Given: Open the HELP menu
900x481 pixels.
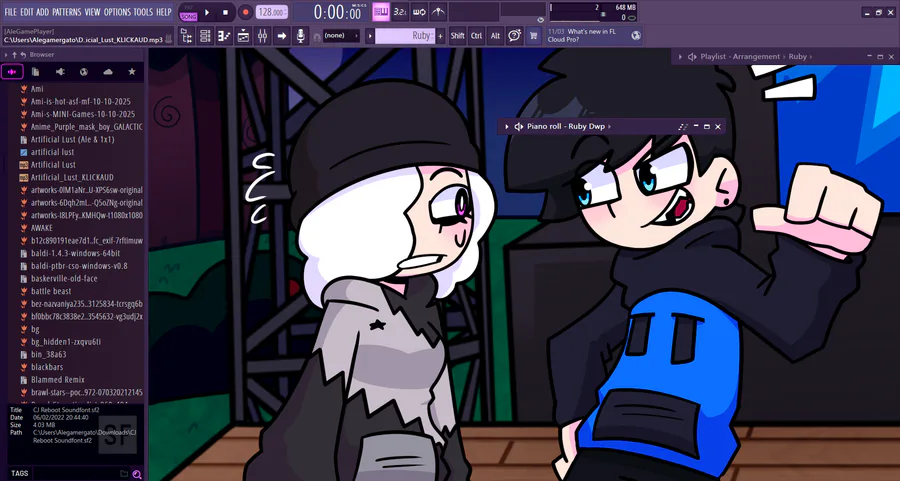Looking at the screenshot, I should 164,12.
